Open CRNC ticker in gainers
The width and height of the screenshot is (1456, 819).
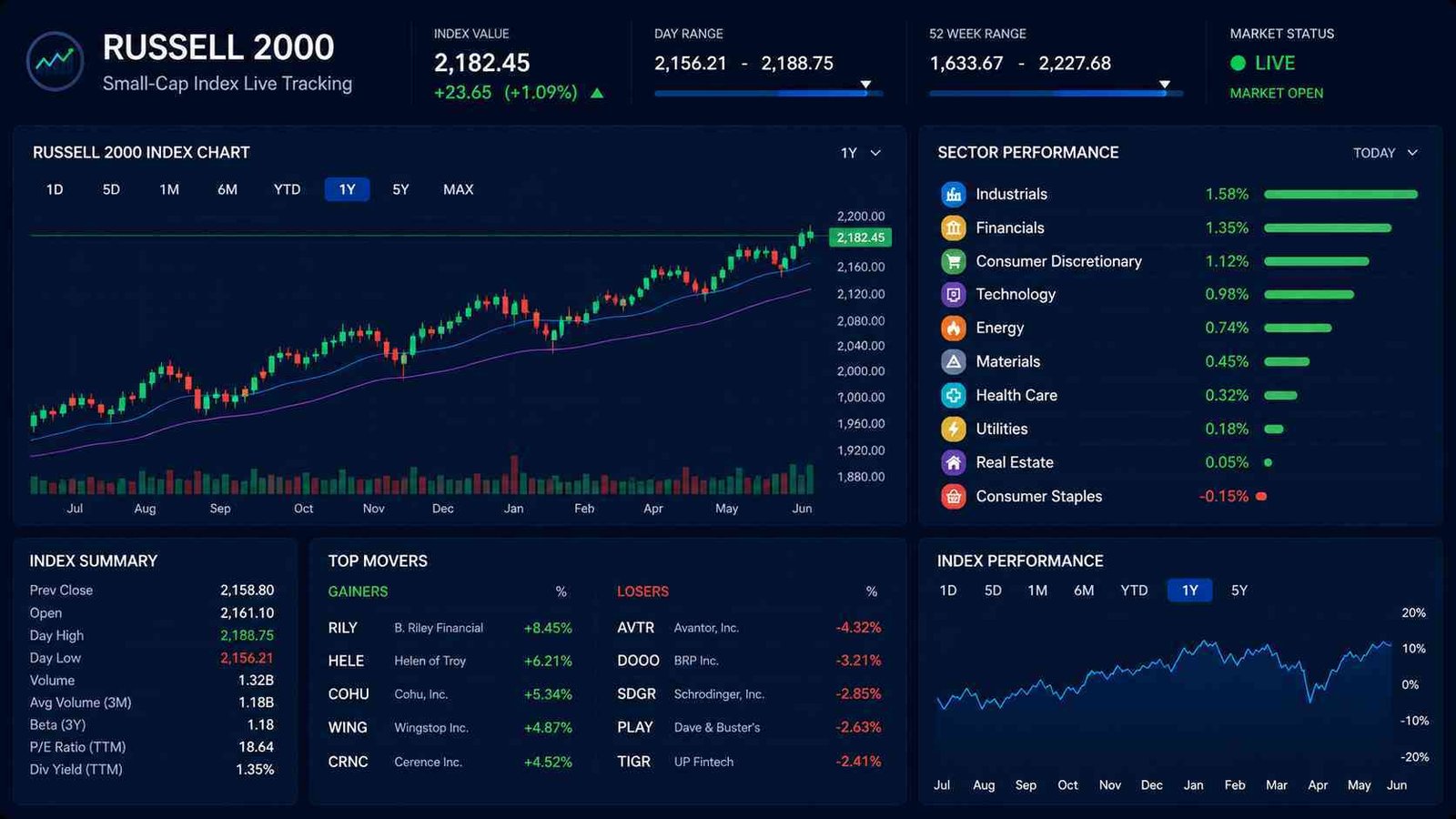point(348,762)
